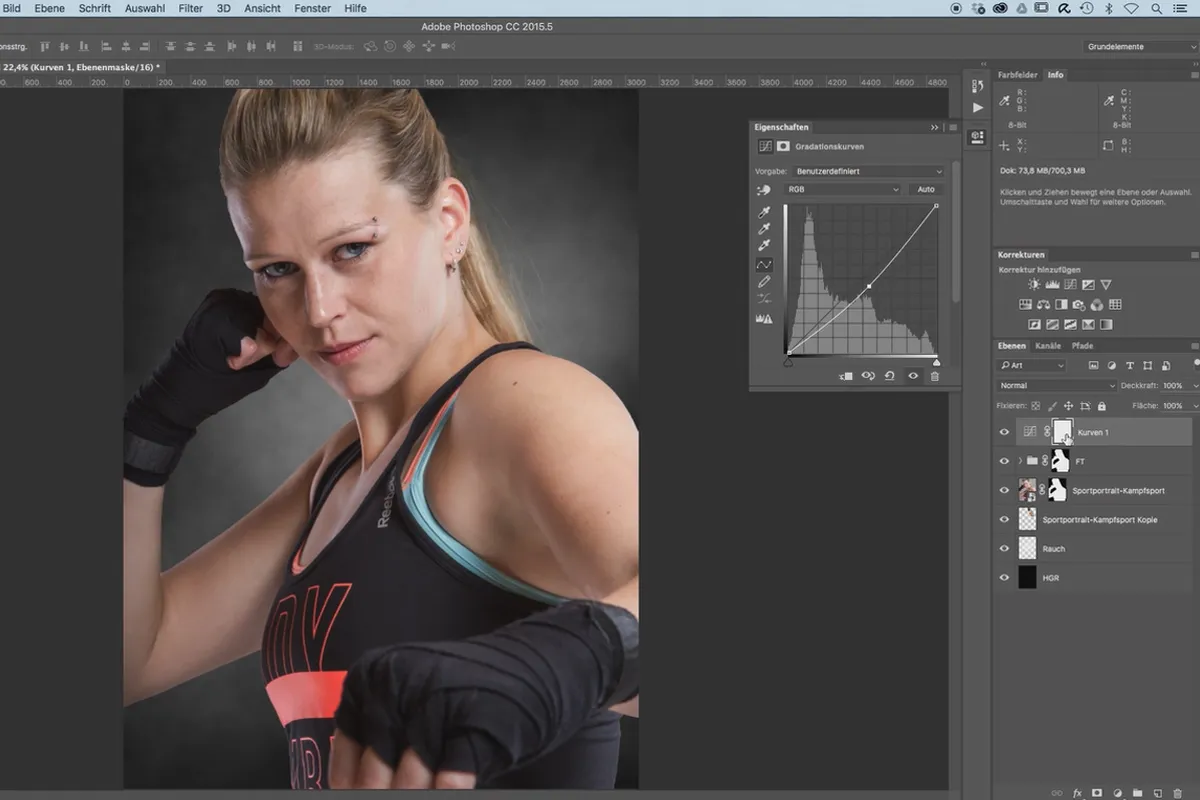Open the RGB channel dropdown

coord(842,189)
